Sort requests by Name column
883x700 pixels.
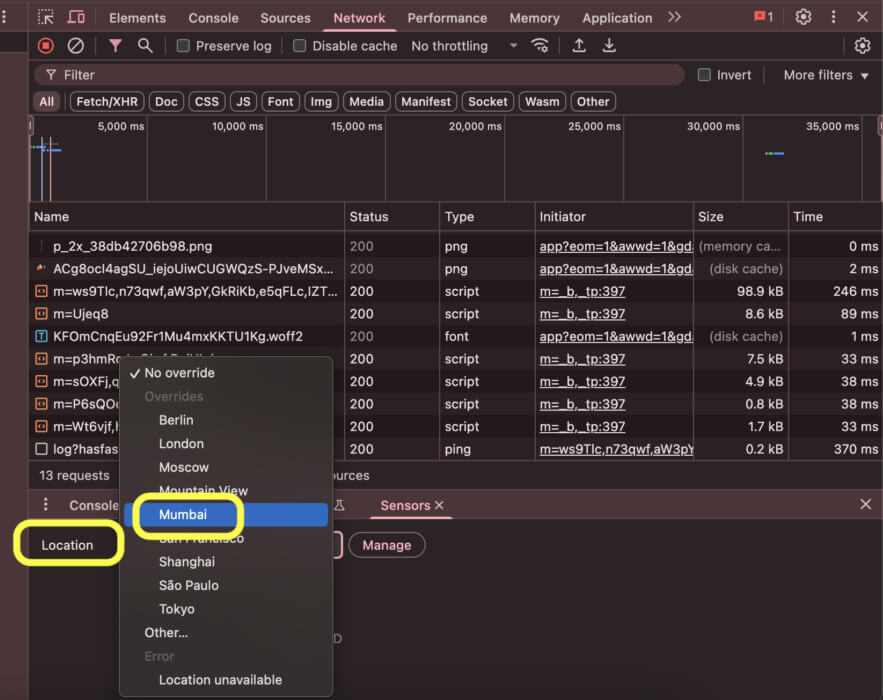pyautogui.click(x=186, y=217)
